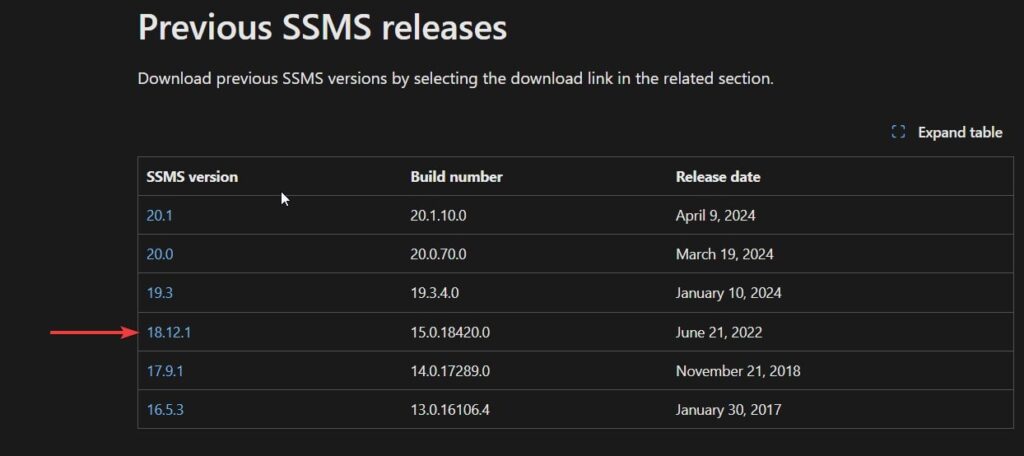
Task: Download SSMS version 18.12.1
Action: 168,332
